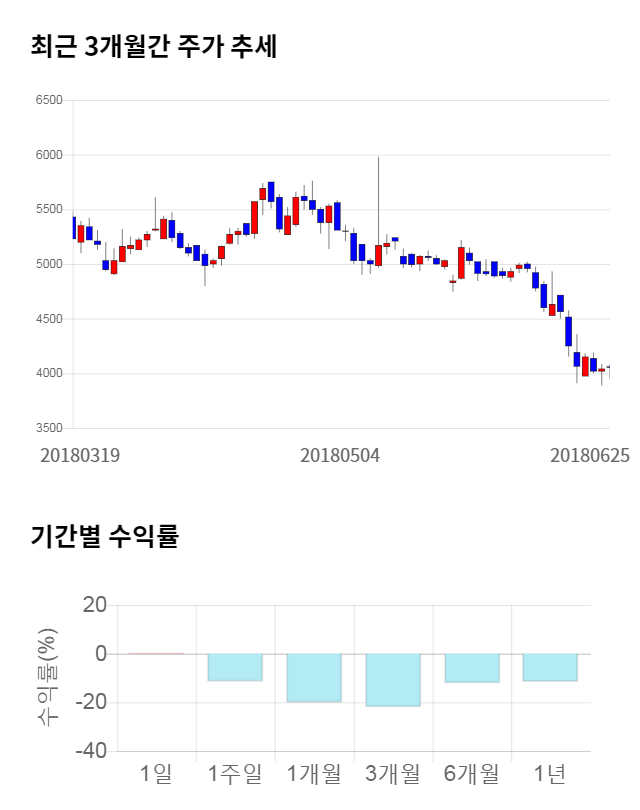Select the 20180504 date label

340,455
